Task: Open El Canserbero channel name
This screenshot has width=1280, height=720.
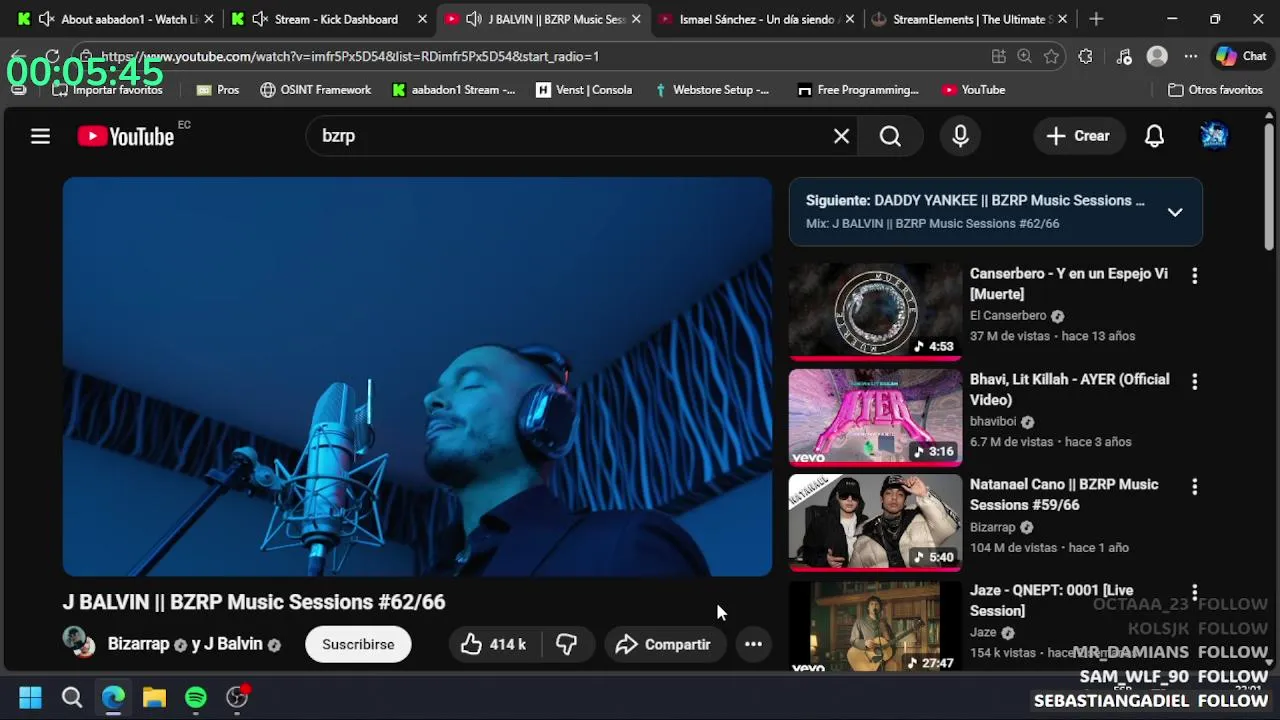Action: point(1008,316)
